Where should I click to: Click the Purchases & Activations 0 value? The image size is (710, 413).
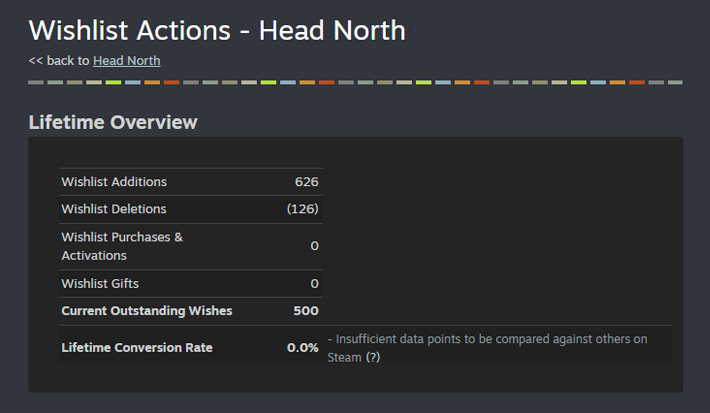click(314, 246)
